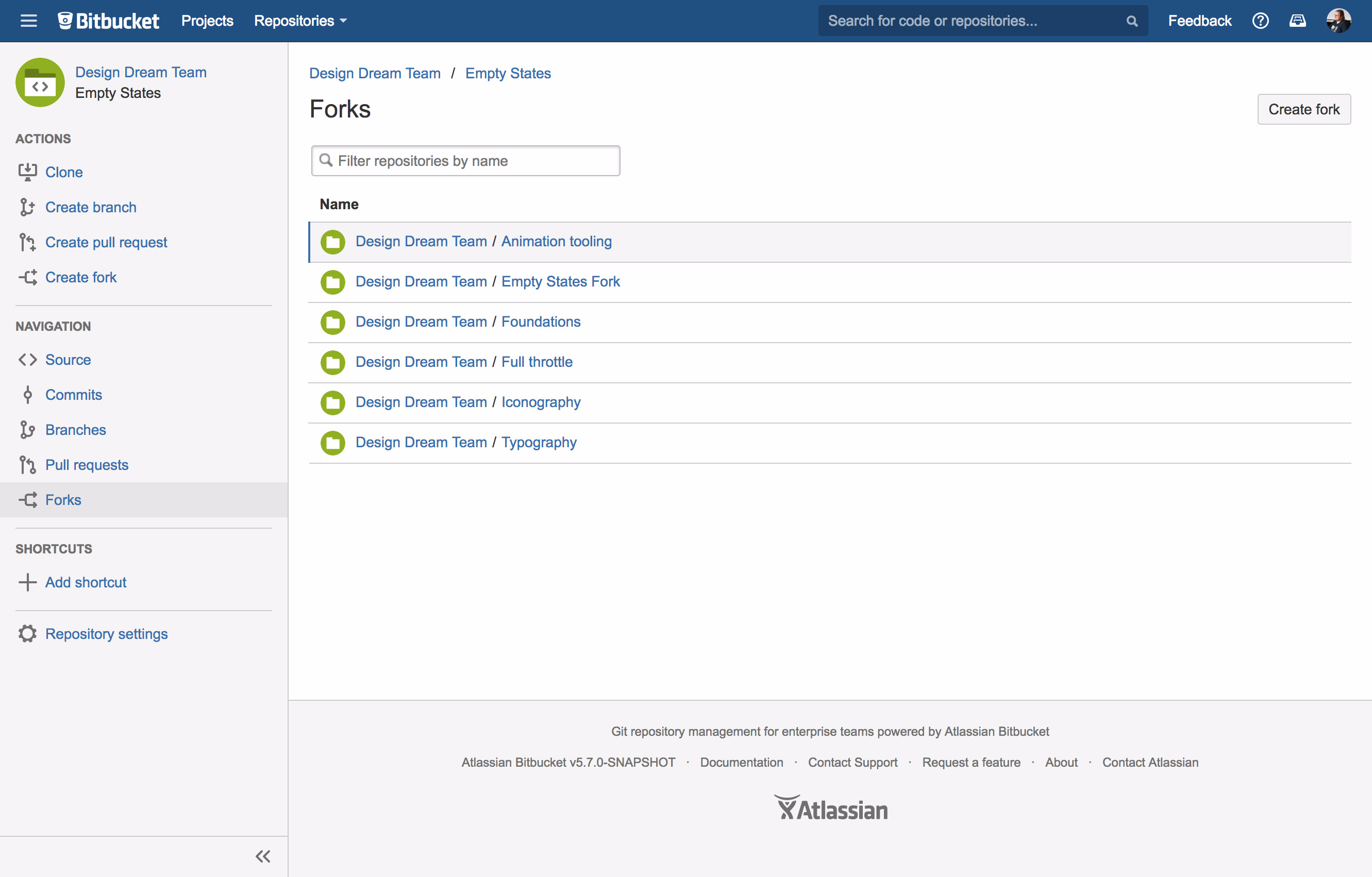Click the search magnifier icon in header
The image size is (1372, 877).
coord(1131,21)
